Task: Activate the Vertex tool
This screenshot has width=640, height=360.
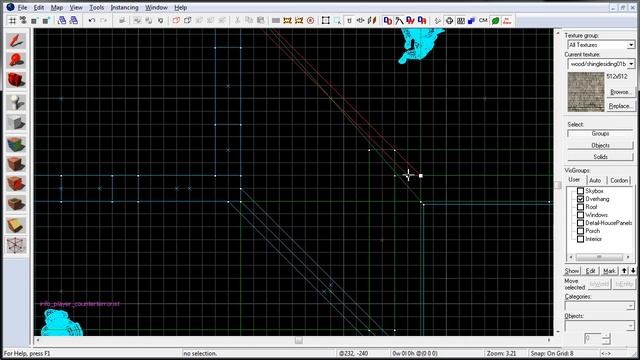Action: click(16, 246)
